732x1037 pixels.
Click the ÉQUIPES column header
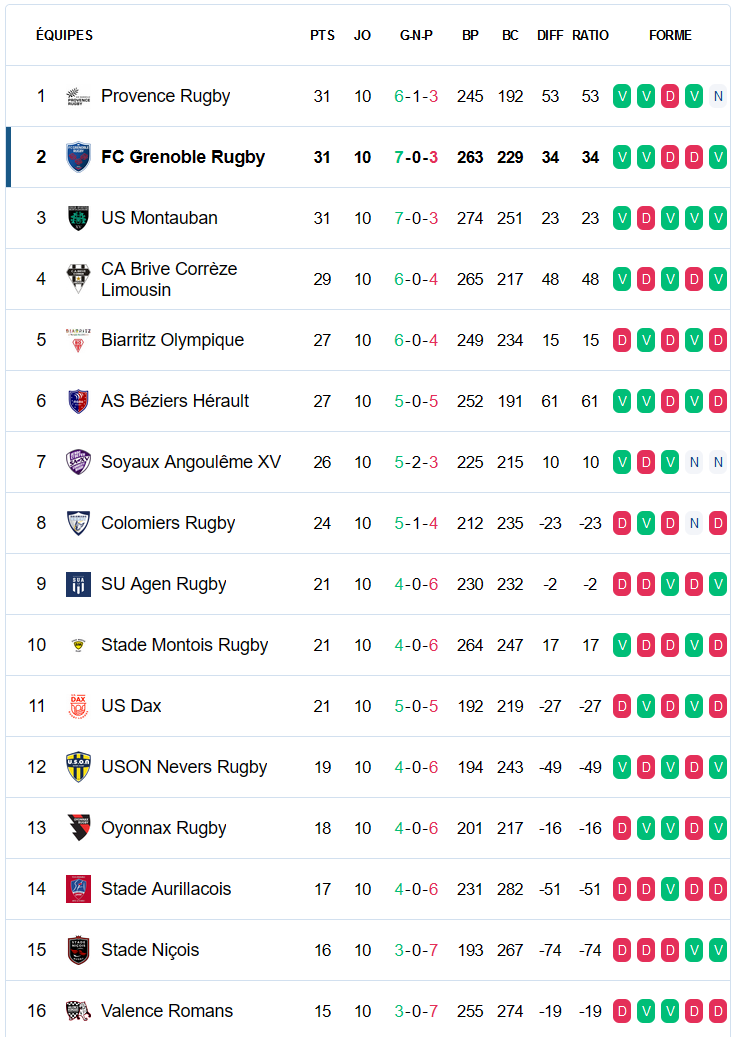[64, 35]
